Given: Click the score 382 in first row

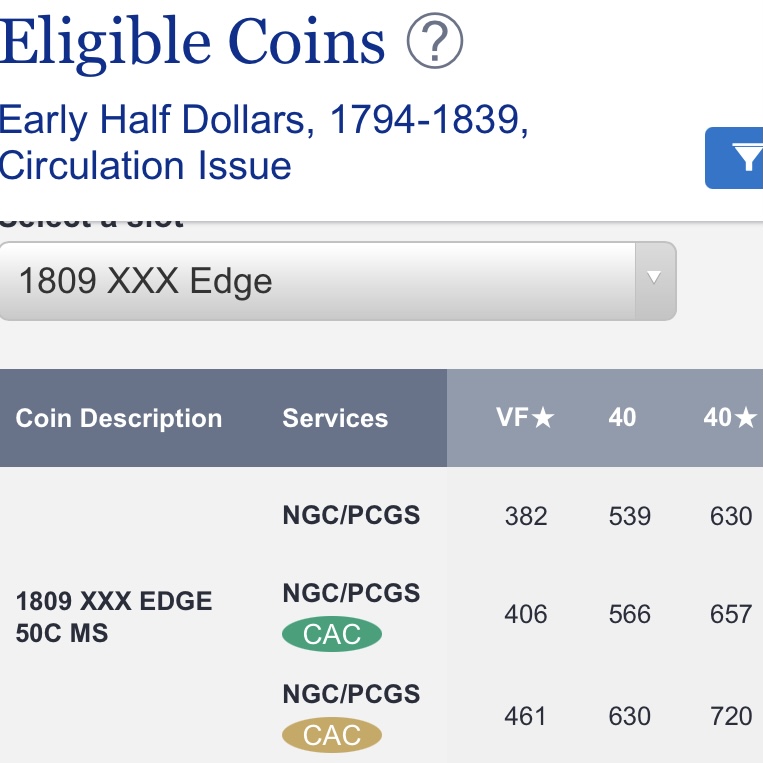Looking at the screenshot, I should (526, 516).
